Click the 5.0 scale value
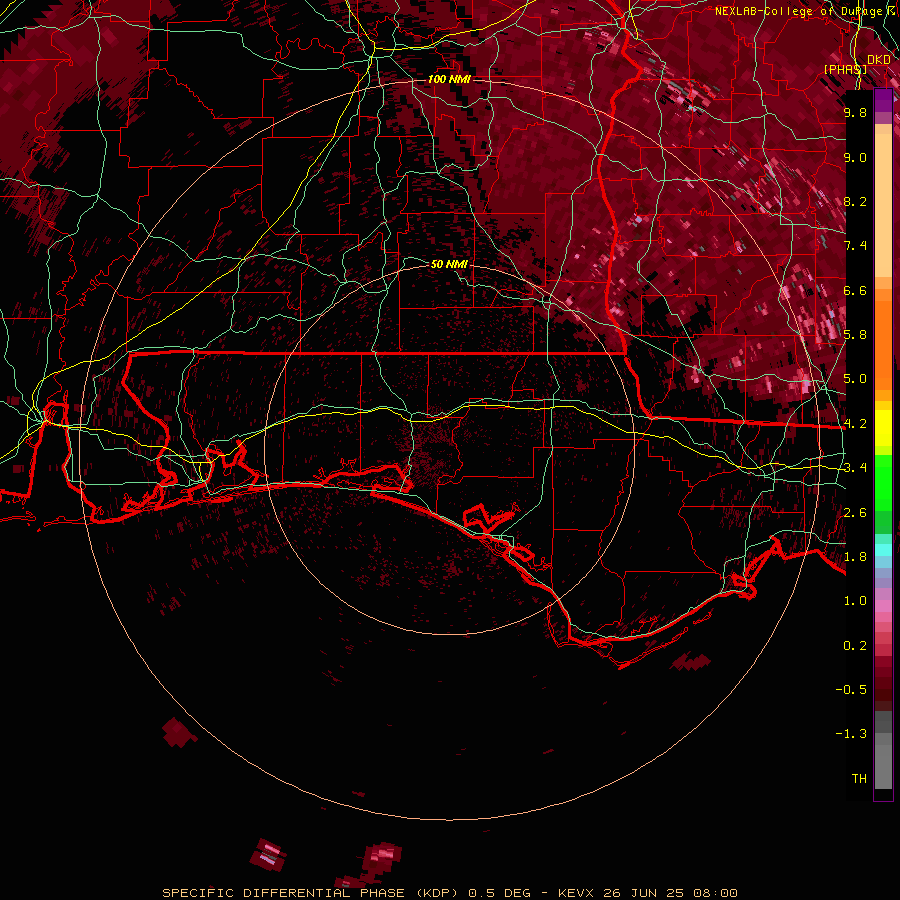Screen dimensions: 900x900 click(855, 379)
